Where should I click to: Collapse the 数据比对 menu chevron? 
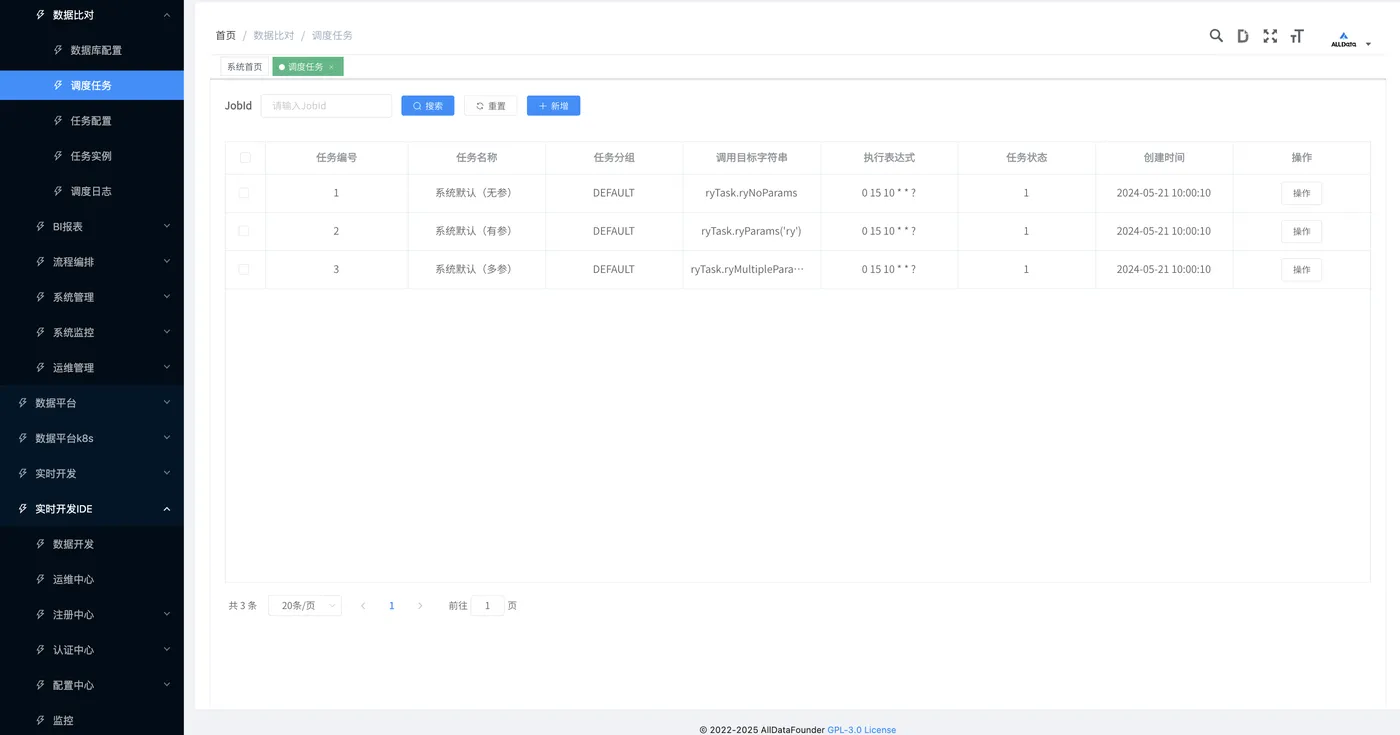tap(166, 15)
